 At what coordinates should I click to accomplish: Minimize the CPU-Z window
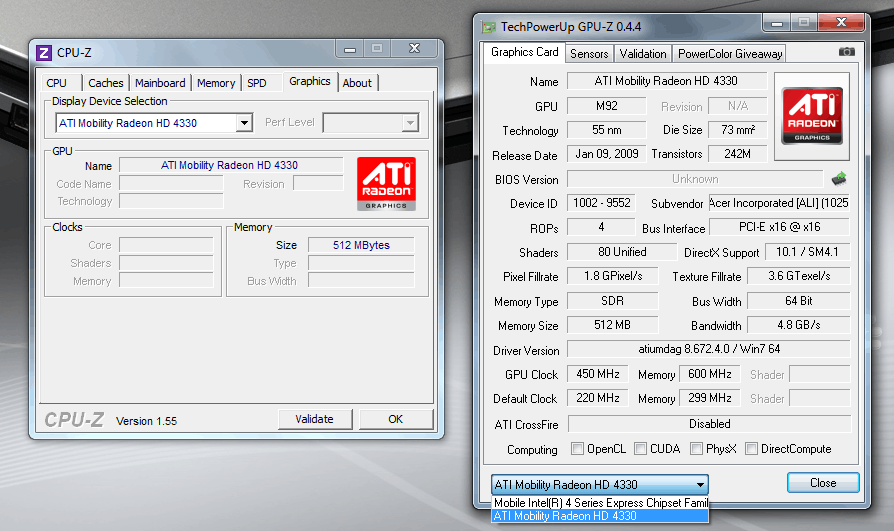click(x=350, y=49)
